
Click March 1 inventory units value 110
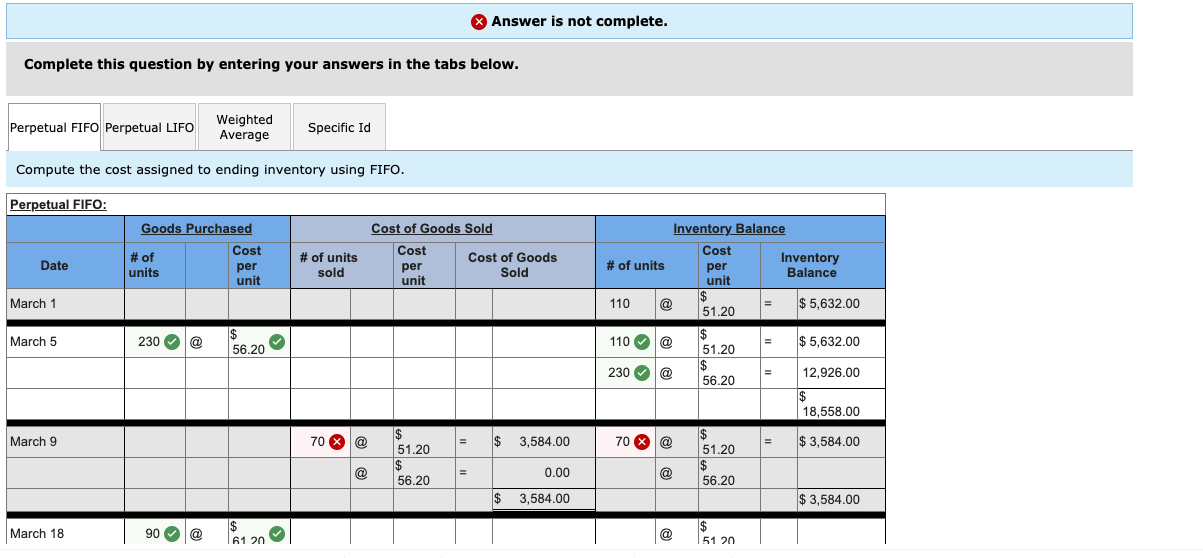coord(619,304)
